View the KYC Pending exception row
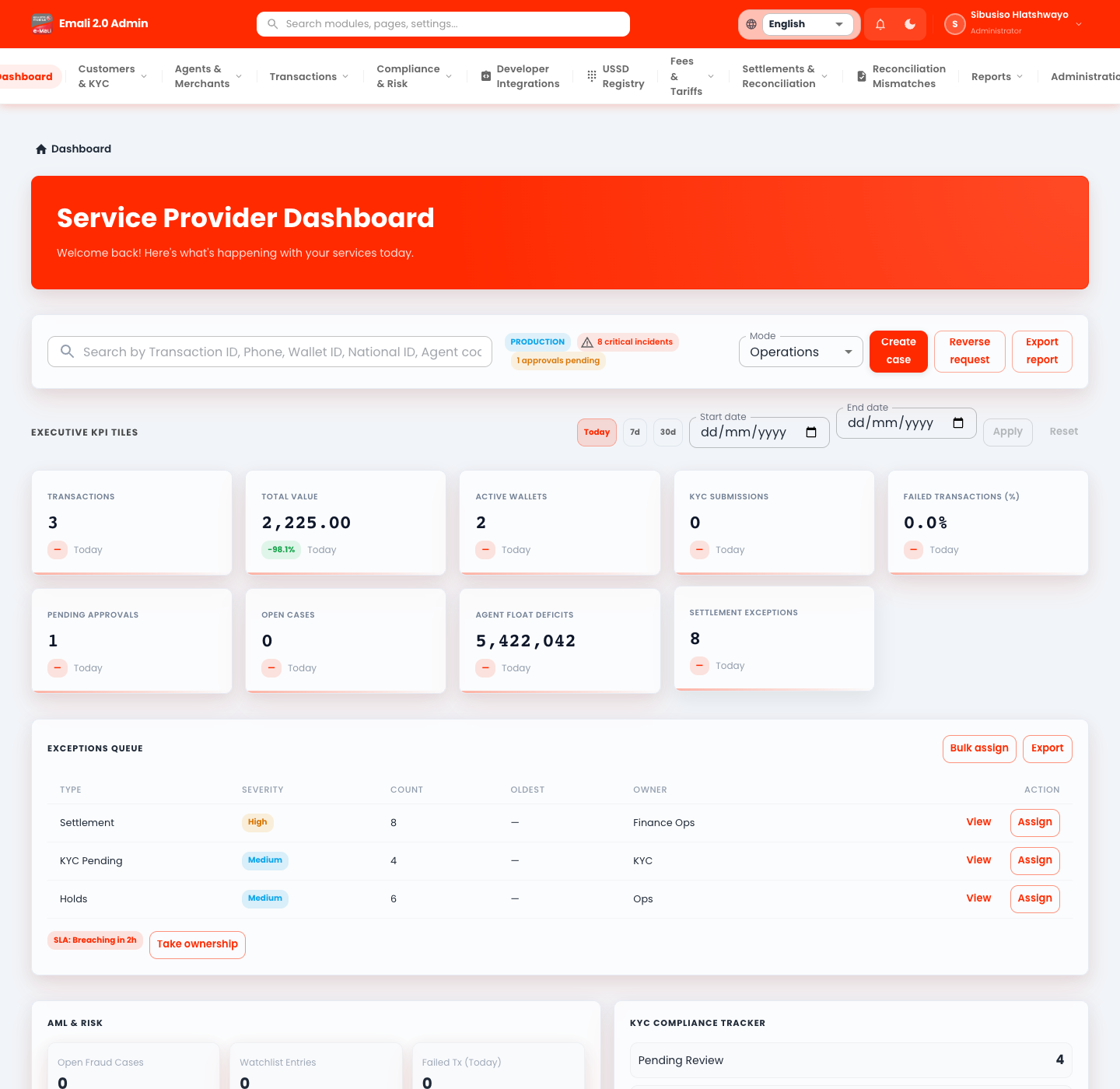Viewport: 1120px width, 1089px height. [978, 860]
